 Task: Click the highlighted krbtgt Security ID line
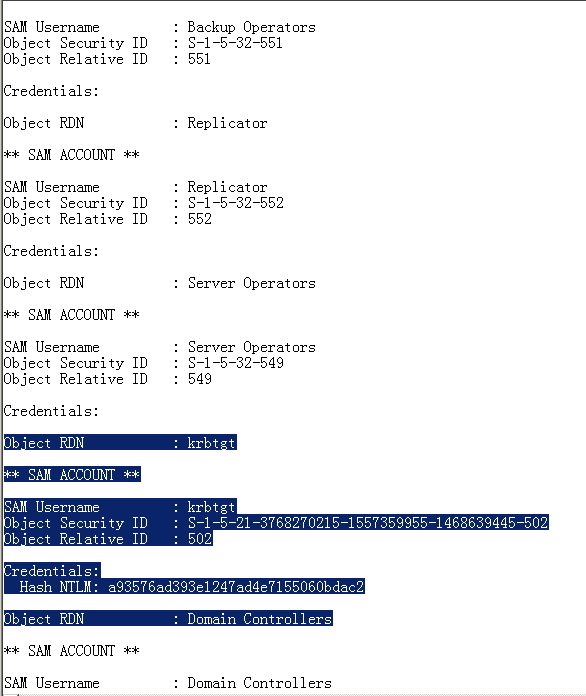tap(276, 522)
